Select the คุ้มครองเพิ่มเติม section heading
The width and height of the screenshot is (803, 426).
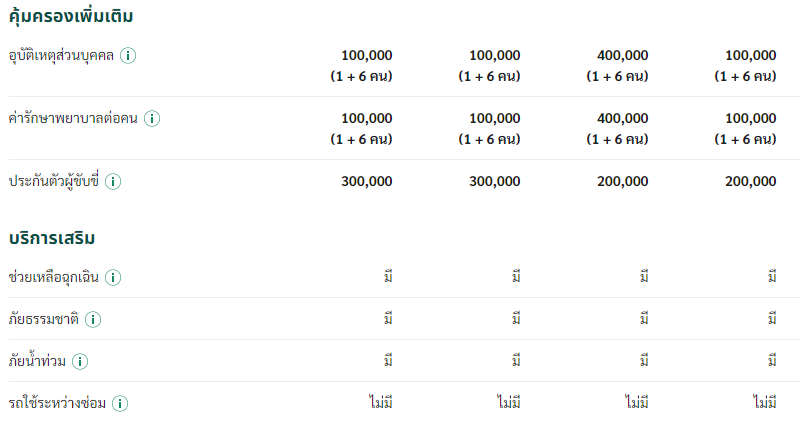point(71,16)
